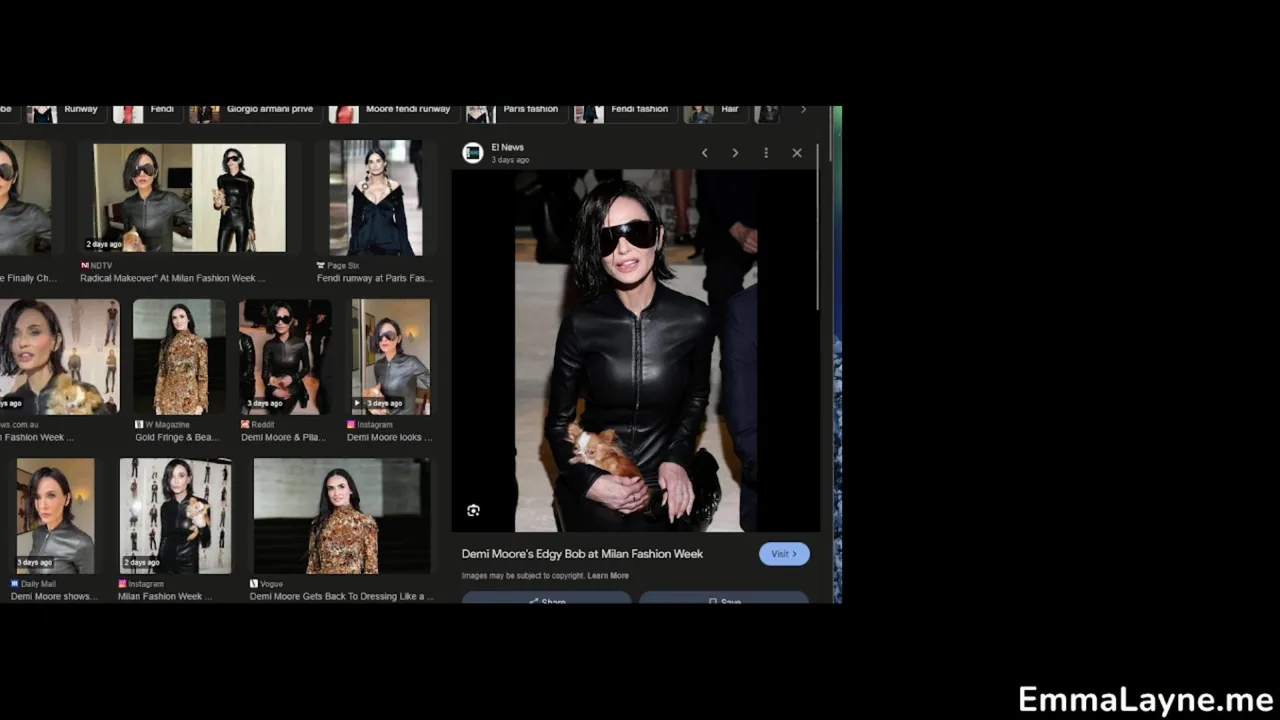This screenshot has height=720, width=1280.
Task: Click the Instagram icon above Milan Fashion Week
Action: click(123, 584)
